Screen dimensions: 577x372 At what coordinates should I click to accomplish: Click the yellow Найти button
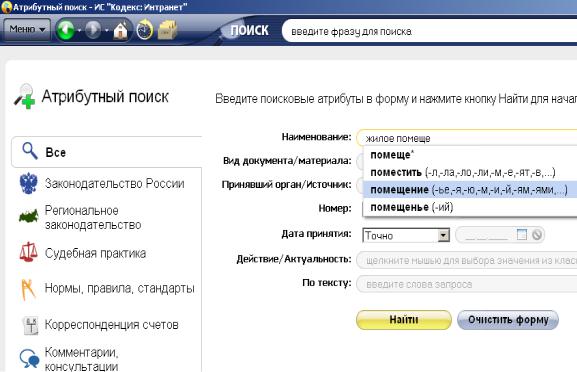(x=404, y=319)
